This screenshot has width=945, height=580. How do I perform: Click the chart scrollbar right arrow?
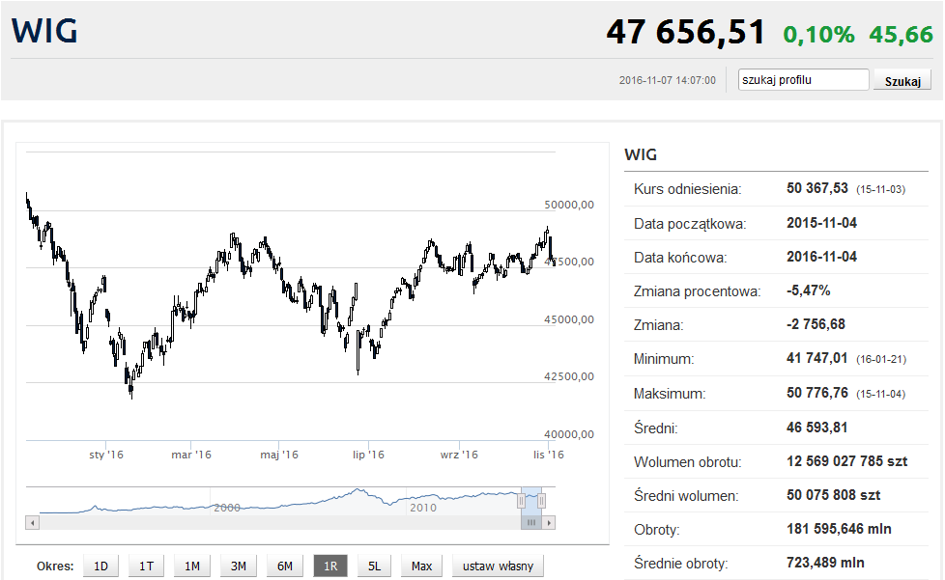(549, 522)
